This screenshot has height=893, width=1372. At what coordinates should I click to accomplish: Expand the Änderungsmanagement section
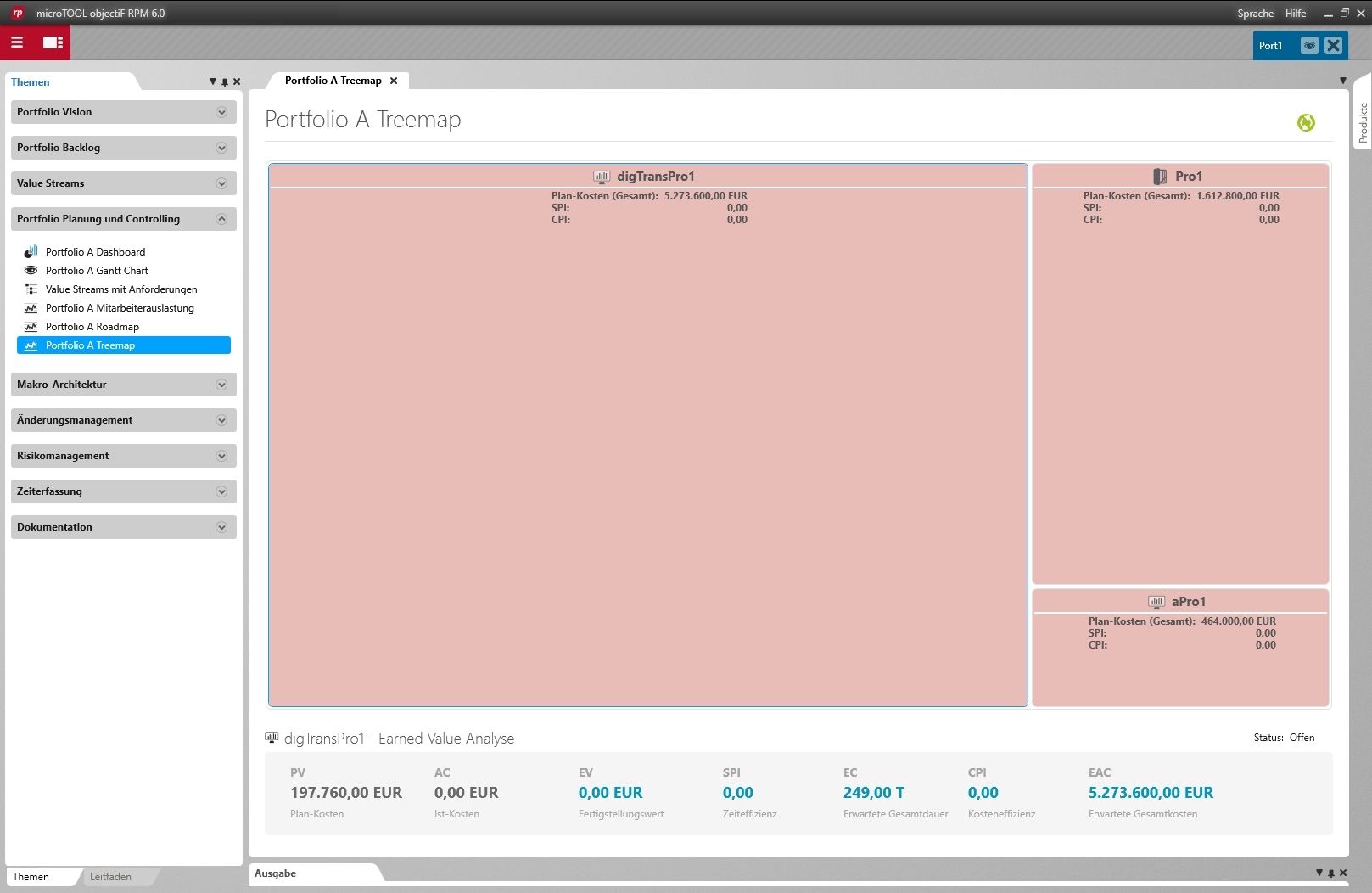point(221,420)
